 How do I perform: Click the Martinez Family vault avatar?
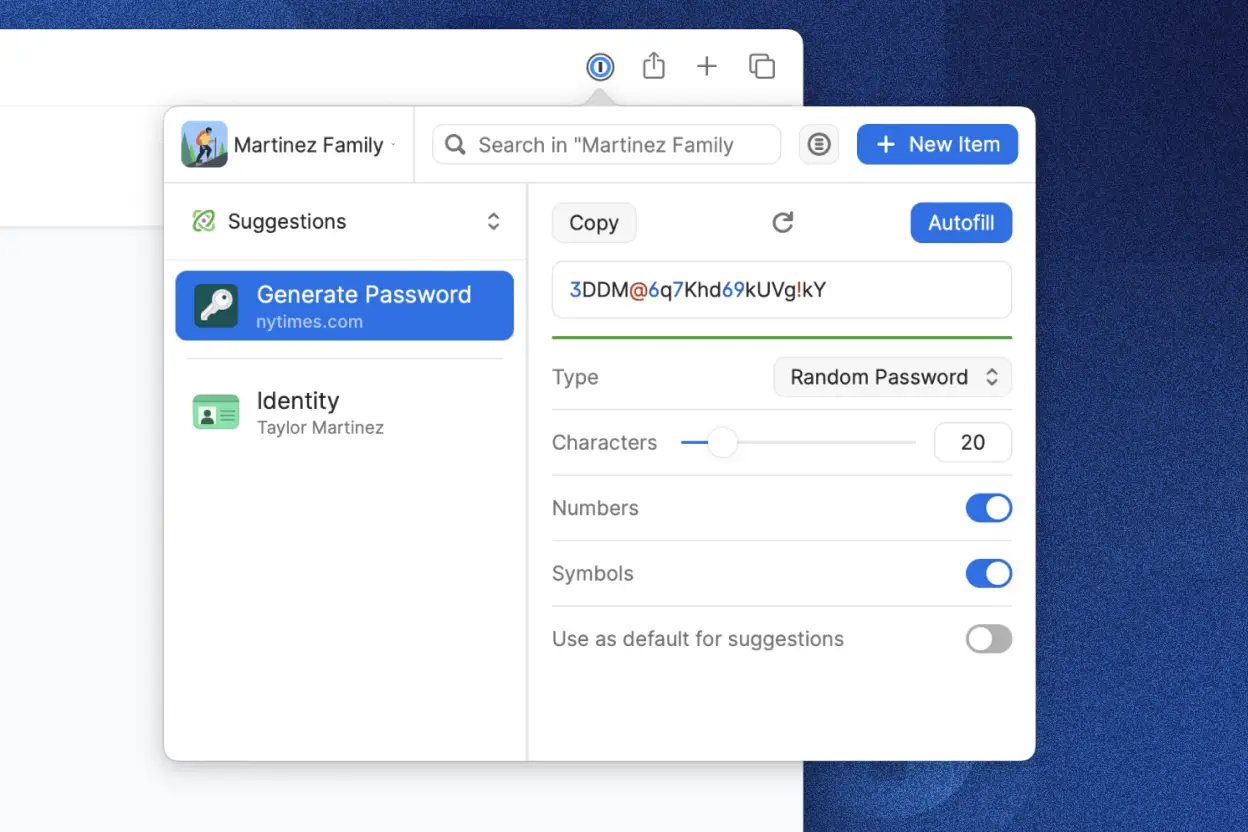(x=205, y=143)
